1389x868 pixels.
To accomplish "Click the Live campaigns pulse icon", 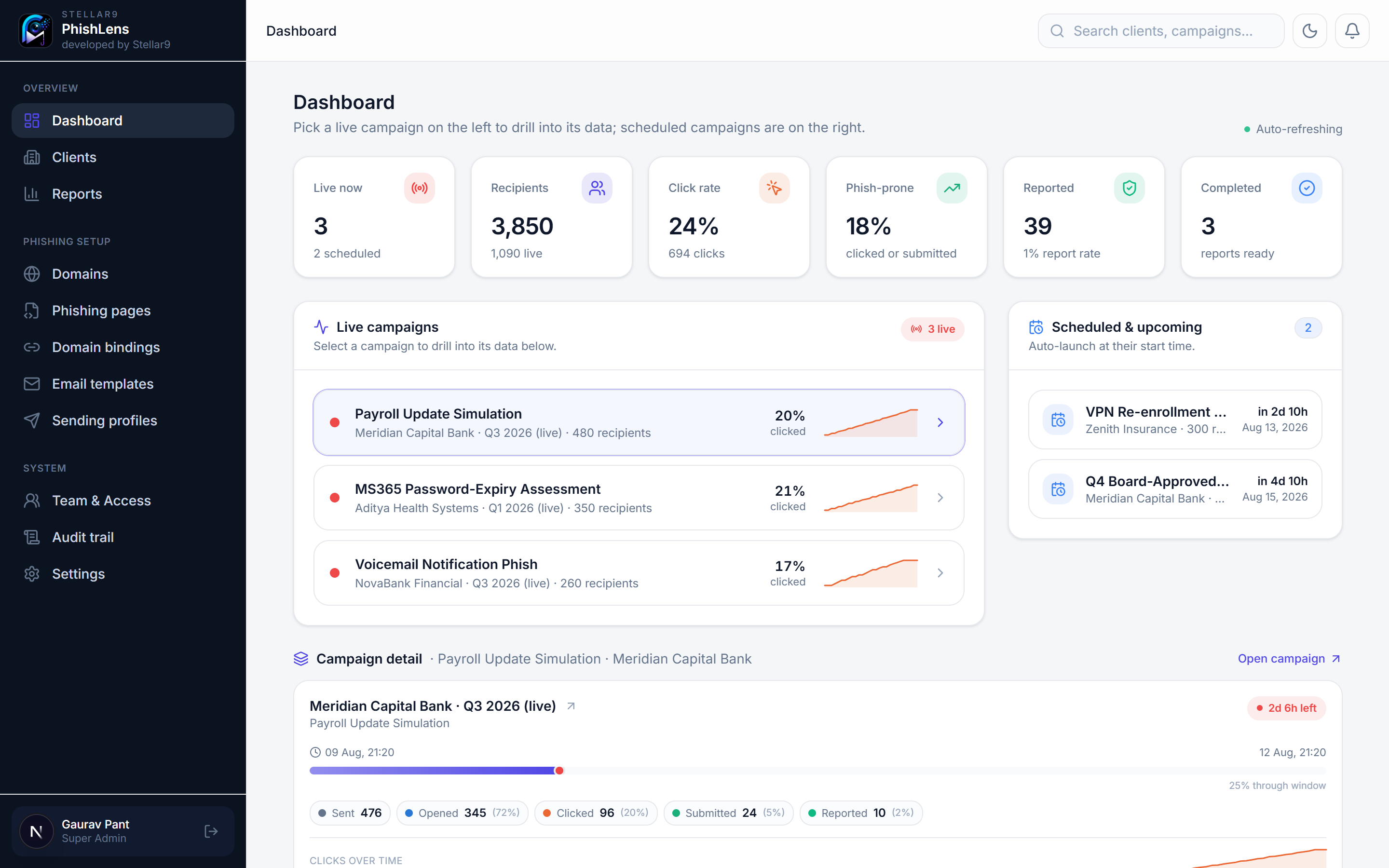I will [321, 327].
